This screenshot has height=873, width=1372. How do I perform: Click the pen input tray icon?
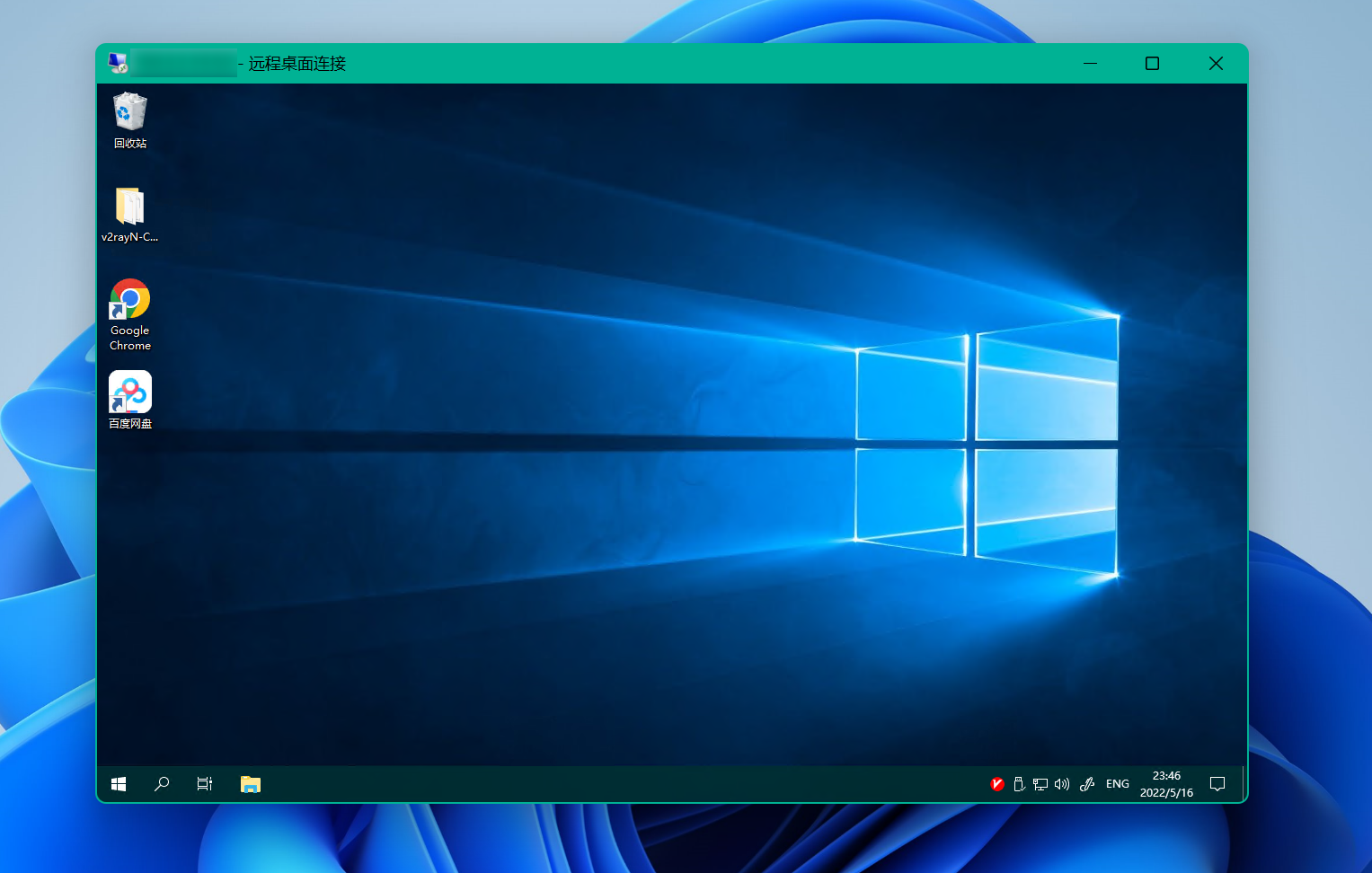1087,784
